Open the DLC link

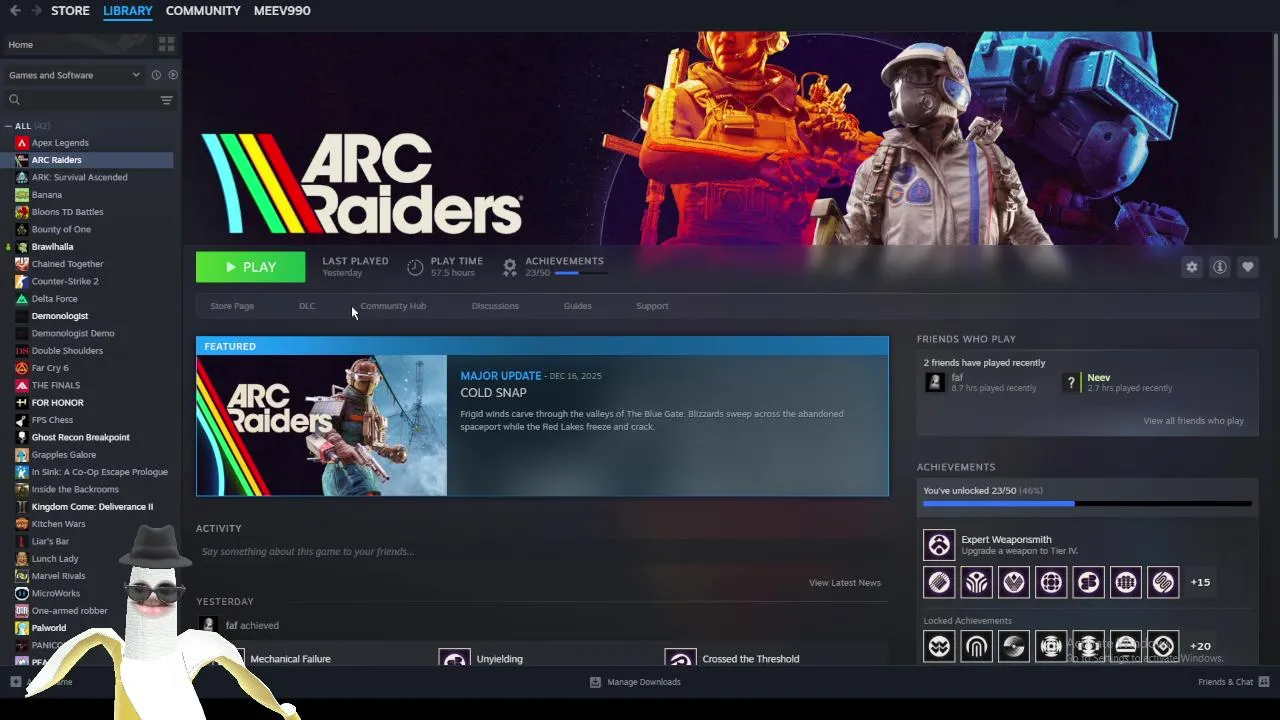[307, 306]
